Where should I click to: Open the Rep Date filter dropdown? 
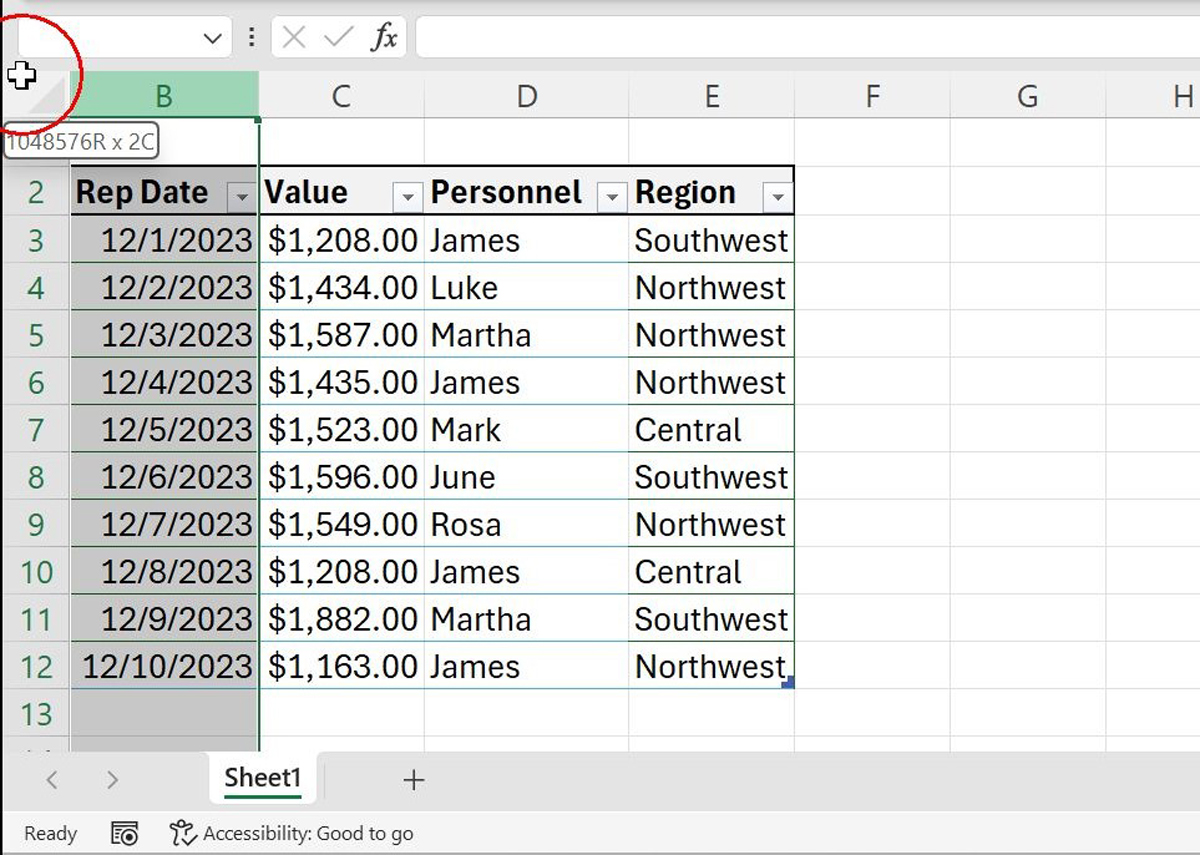(x=240, y=196)
